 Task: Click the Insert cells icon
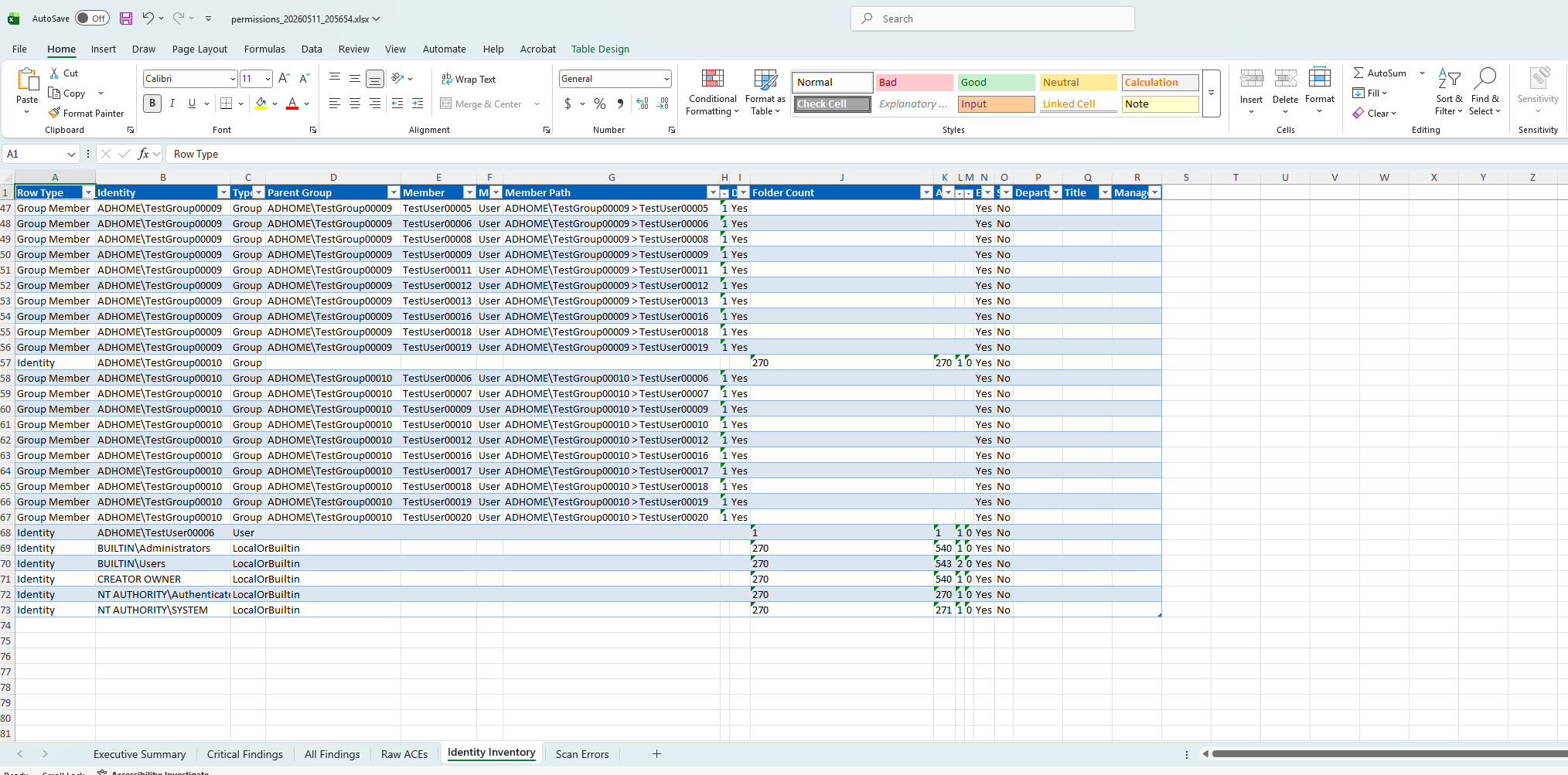(1251, 78)
